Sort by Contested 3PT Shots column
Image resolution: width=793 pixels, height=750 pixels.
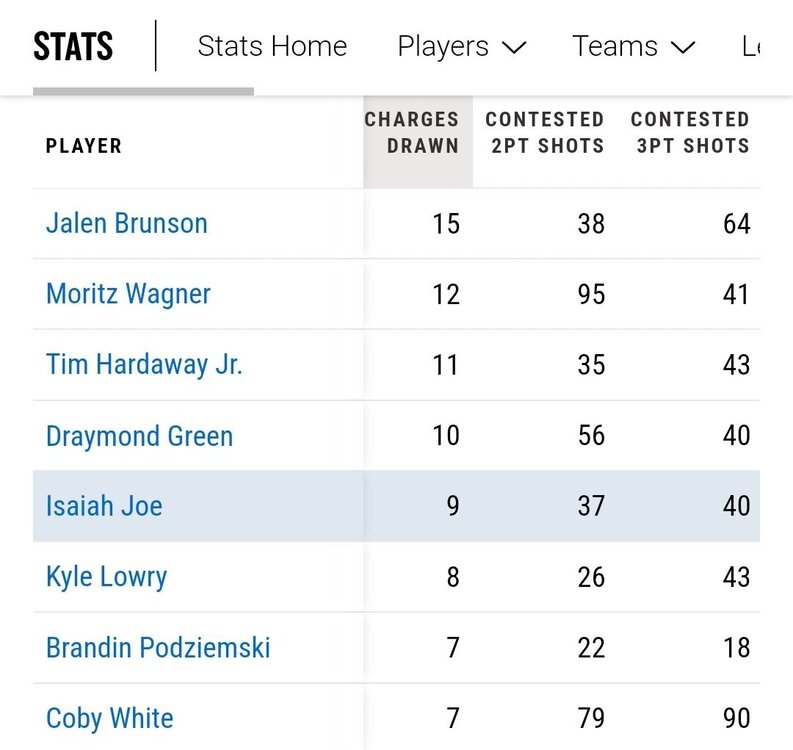(690, 133)
